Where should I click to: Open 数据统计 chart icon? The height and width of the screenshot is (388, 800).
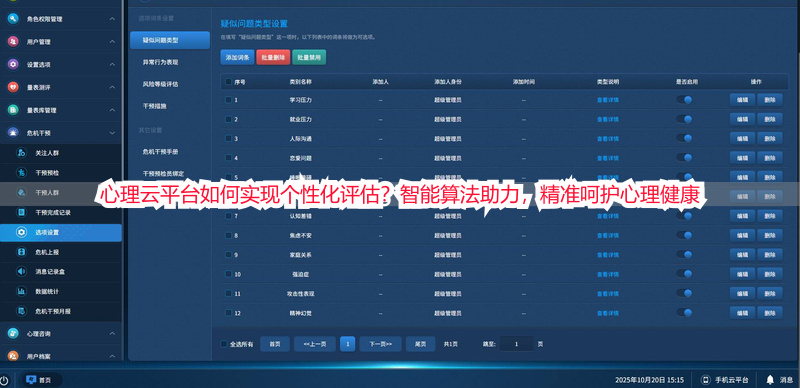click(x=21, y=292)
